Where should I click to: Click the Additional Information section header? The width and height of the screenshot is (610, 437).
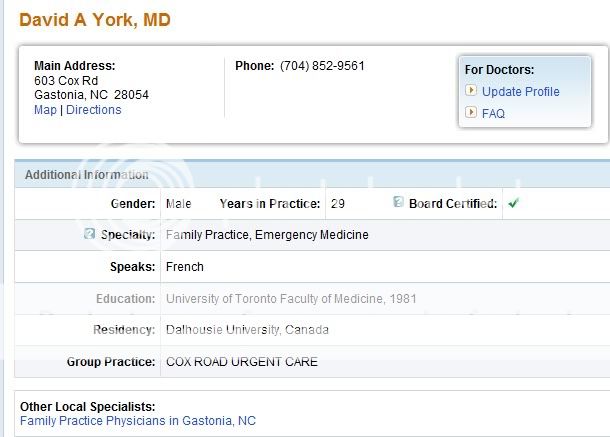coord(86,175)
